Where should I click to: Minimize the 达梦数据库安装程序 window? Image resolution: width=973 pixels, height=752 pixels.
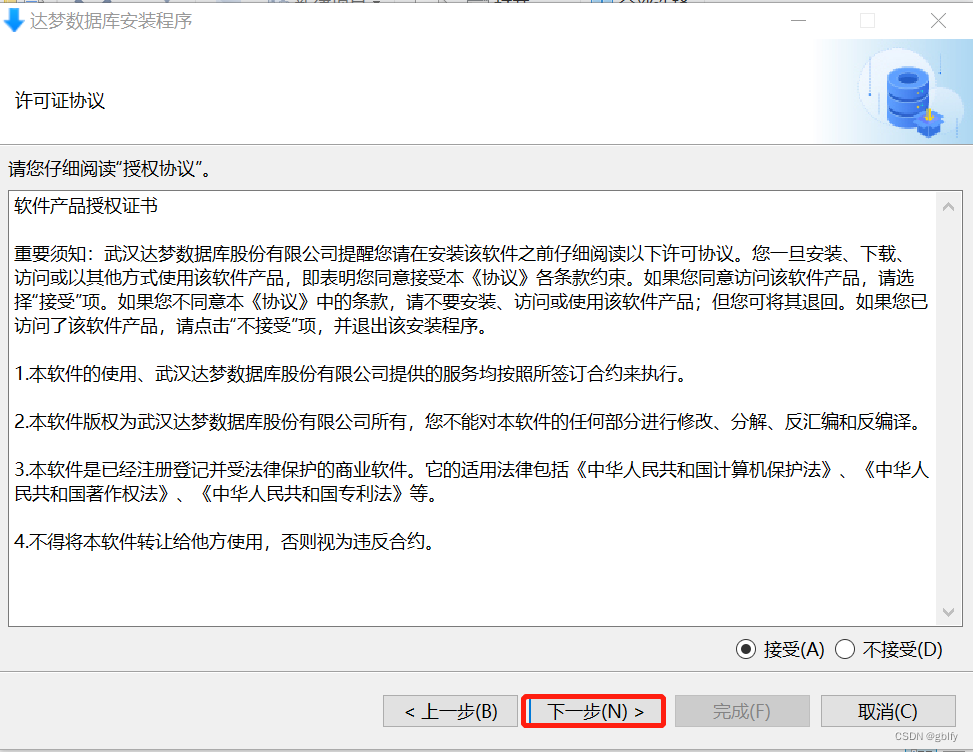(x=799, y=20)
